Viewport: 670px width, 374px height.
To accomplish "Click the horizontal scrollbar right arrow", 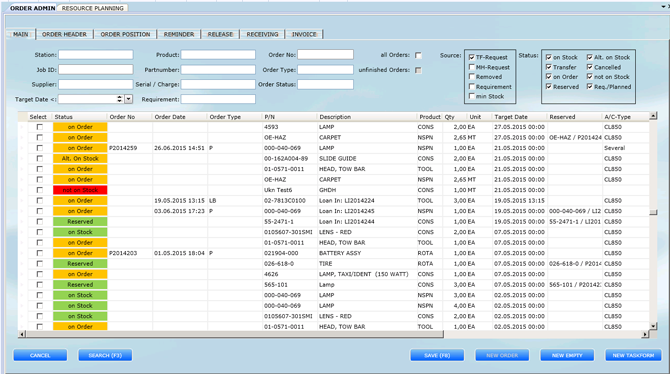I will click(645, 334).
